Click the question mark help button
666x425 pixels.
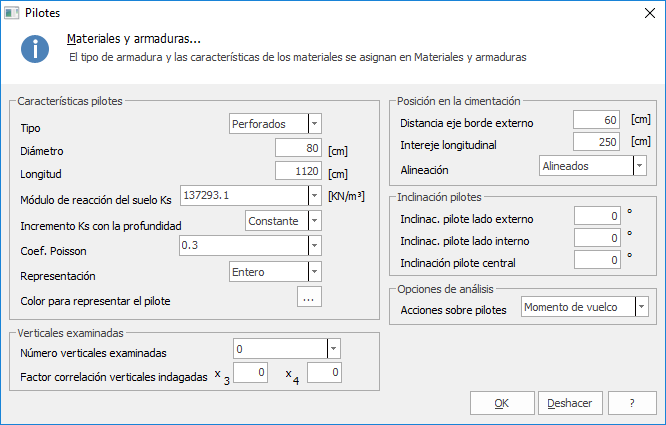632,403
